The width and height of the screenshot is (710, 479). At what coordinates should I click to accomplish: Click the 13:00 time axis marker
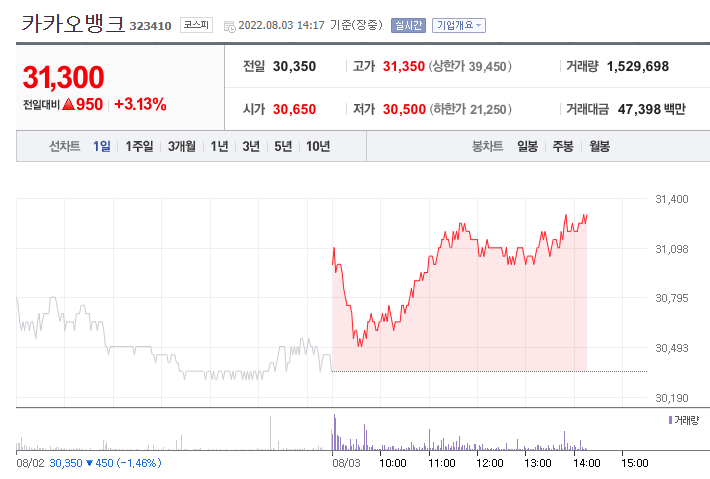click(x=537, y=463)
